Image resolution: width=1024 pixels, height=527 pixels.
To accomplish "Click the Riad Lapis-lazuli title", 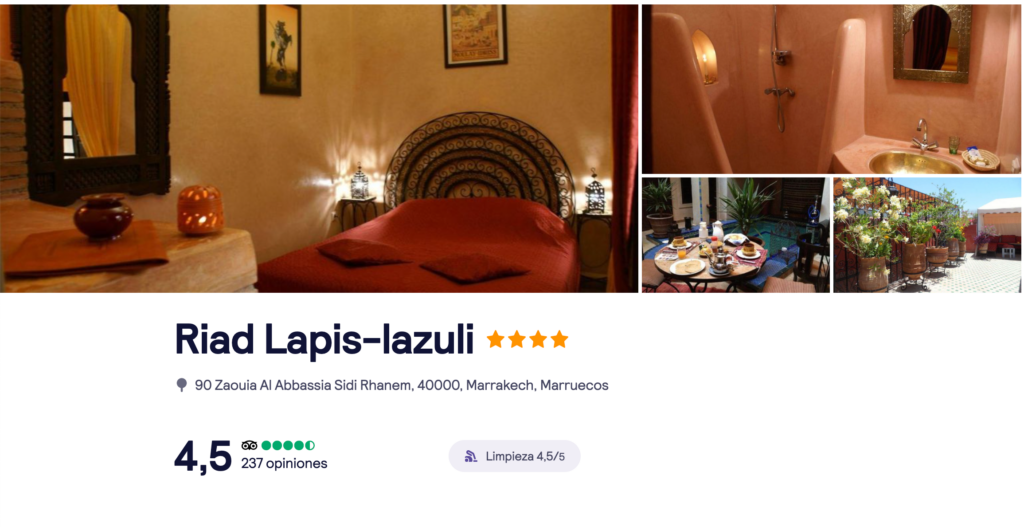I will [x=324, y=340].
